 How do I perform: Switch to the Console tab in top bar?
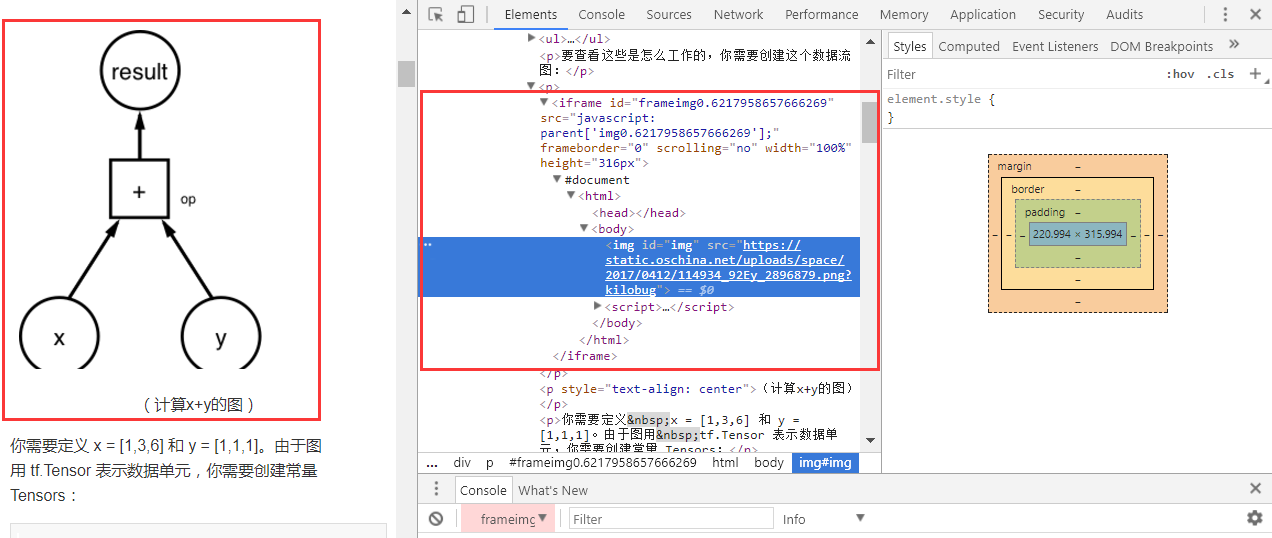(x=601, y=14)
